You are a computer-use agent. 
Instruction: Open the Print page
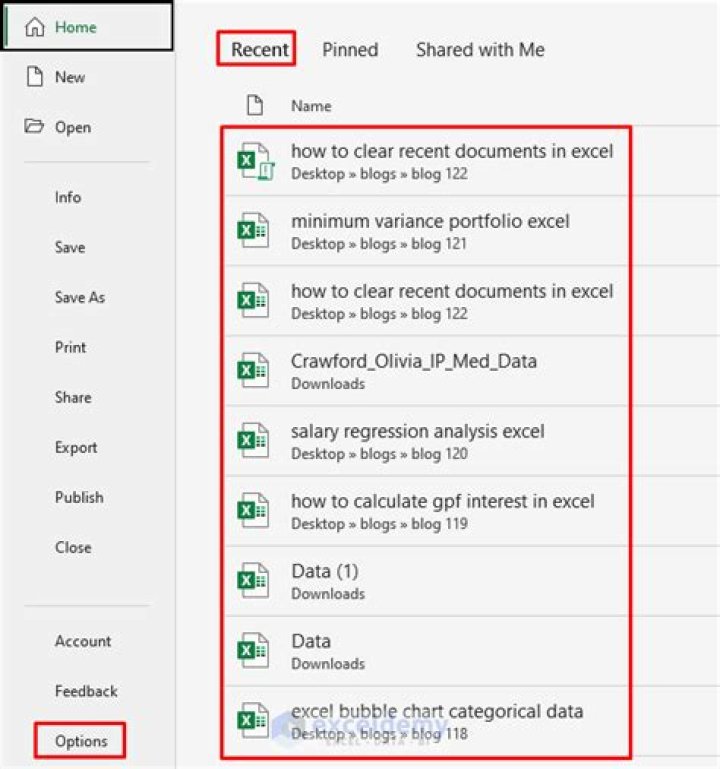(x=70, y=347)
